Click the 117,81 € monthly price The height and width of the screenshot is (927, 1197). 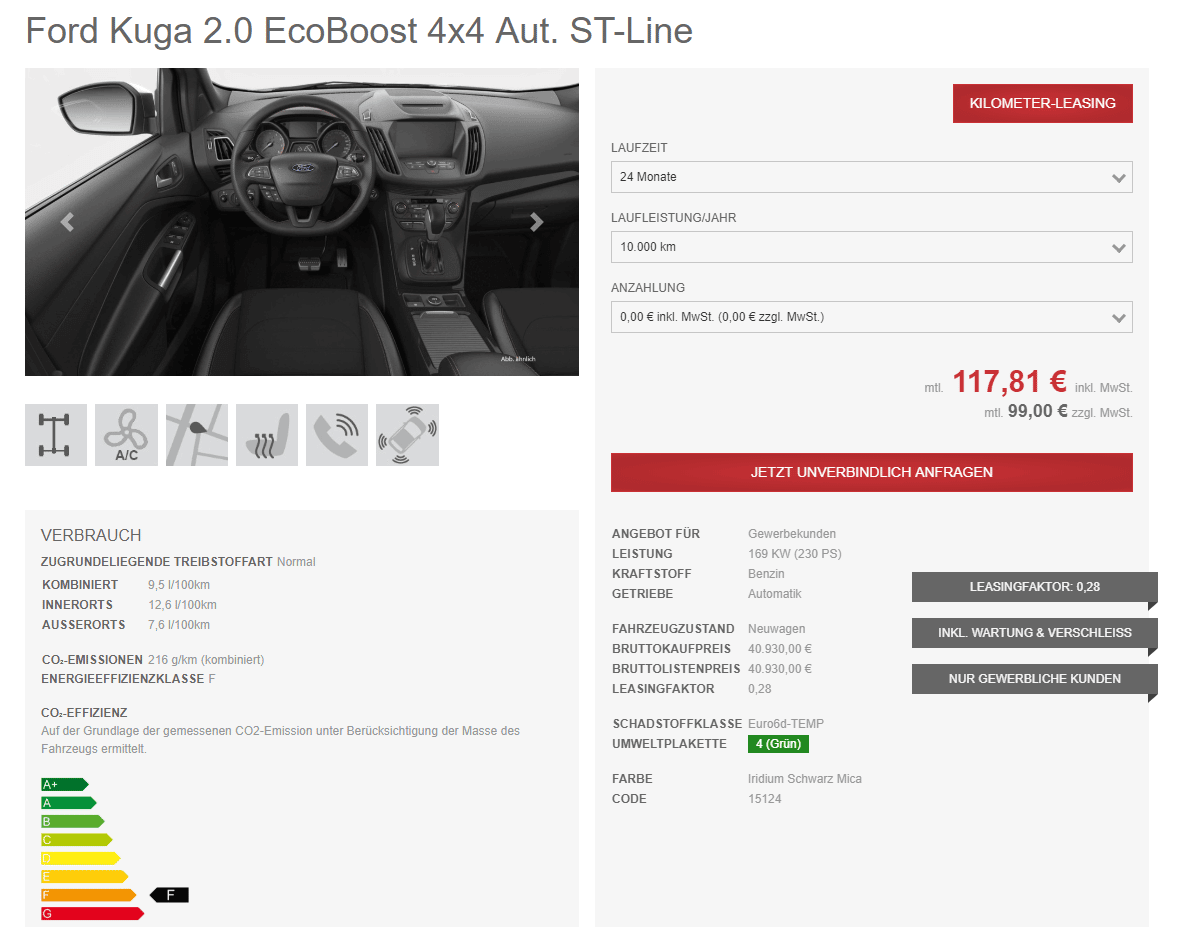[1009, 382]
